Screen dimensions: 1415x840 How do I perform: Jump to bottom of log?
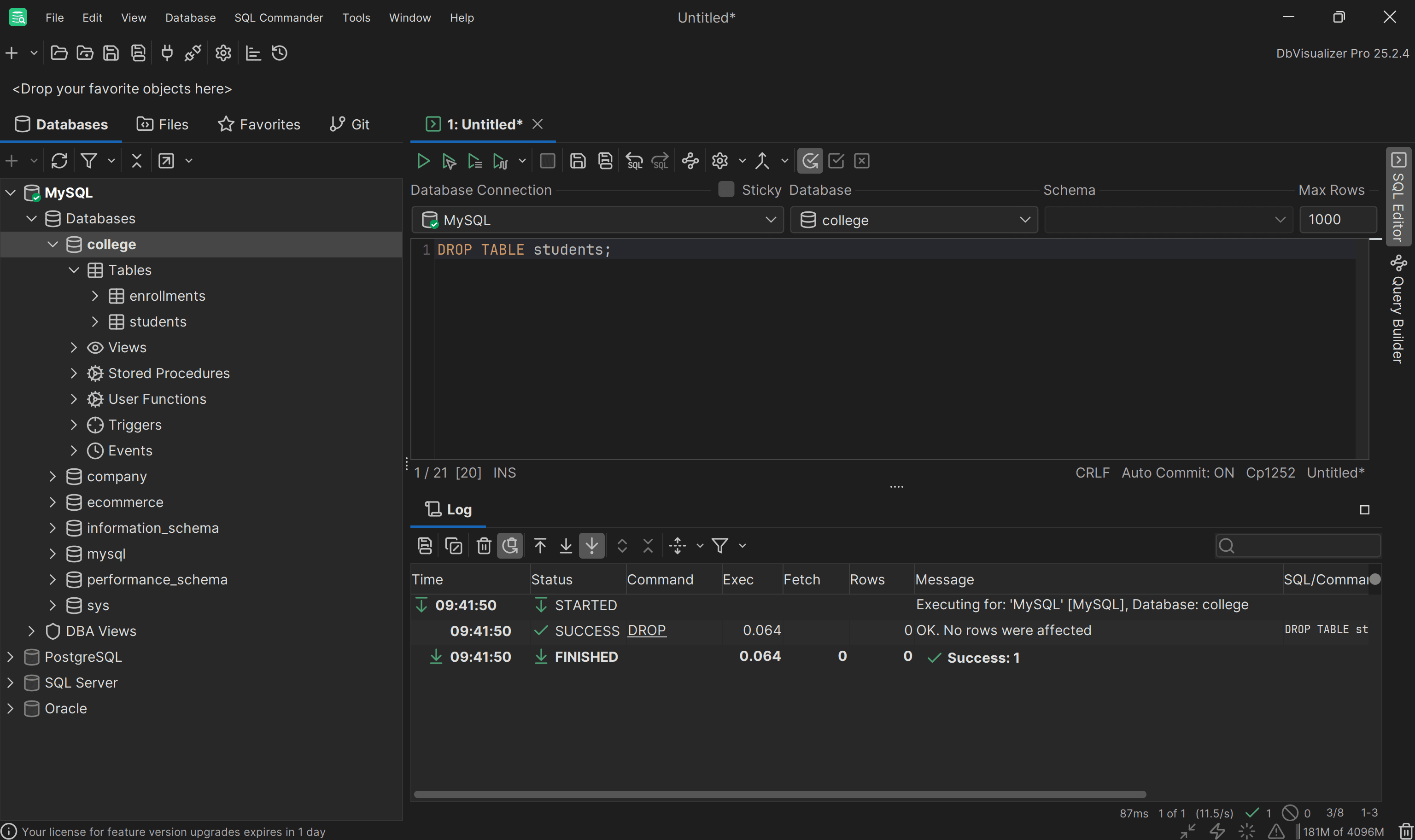point(566,546)
